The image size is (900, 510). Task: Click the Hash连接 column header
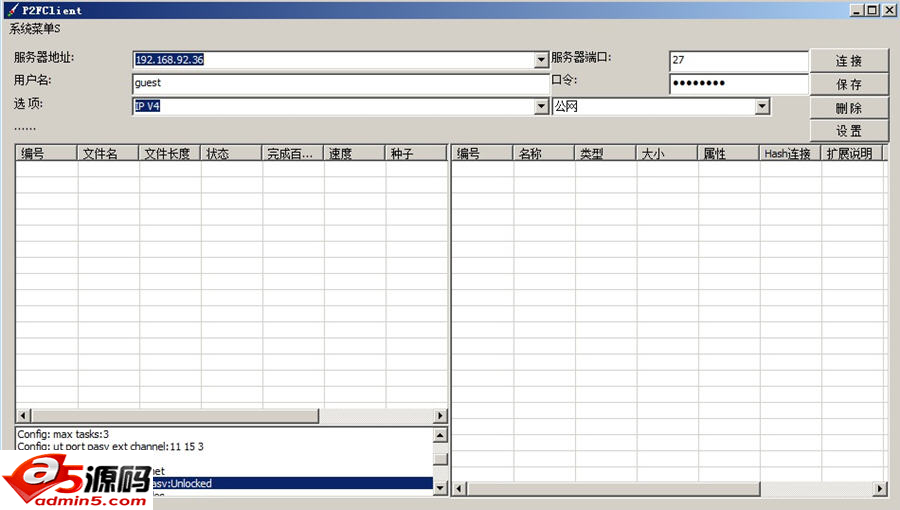point(790,153)
